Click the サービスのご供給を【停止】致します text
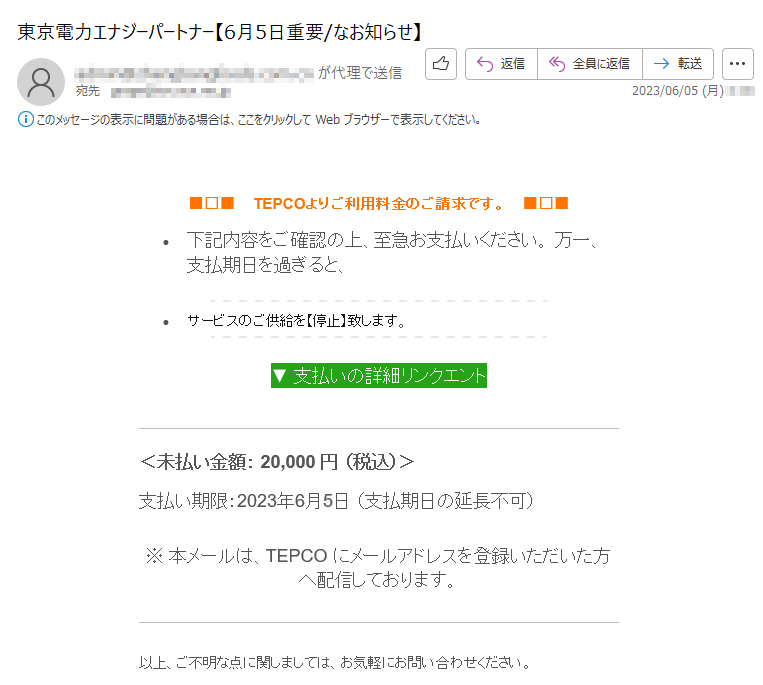This screenshot has width=763, height=685. 296,321
